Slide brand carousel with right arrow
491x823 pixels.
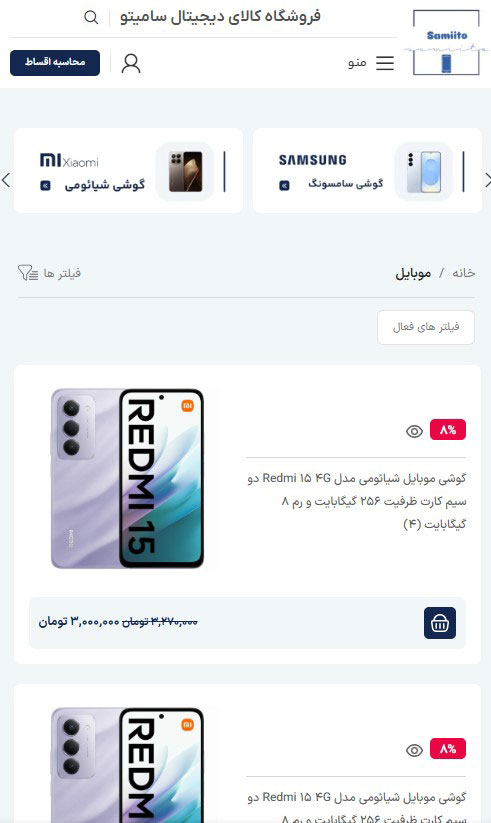pyautogui.click(x=487, y=181)
